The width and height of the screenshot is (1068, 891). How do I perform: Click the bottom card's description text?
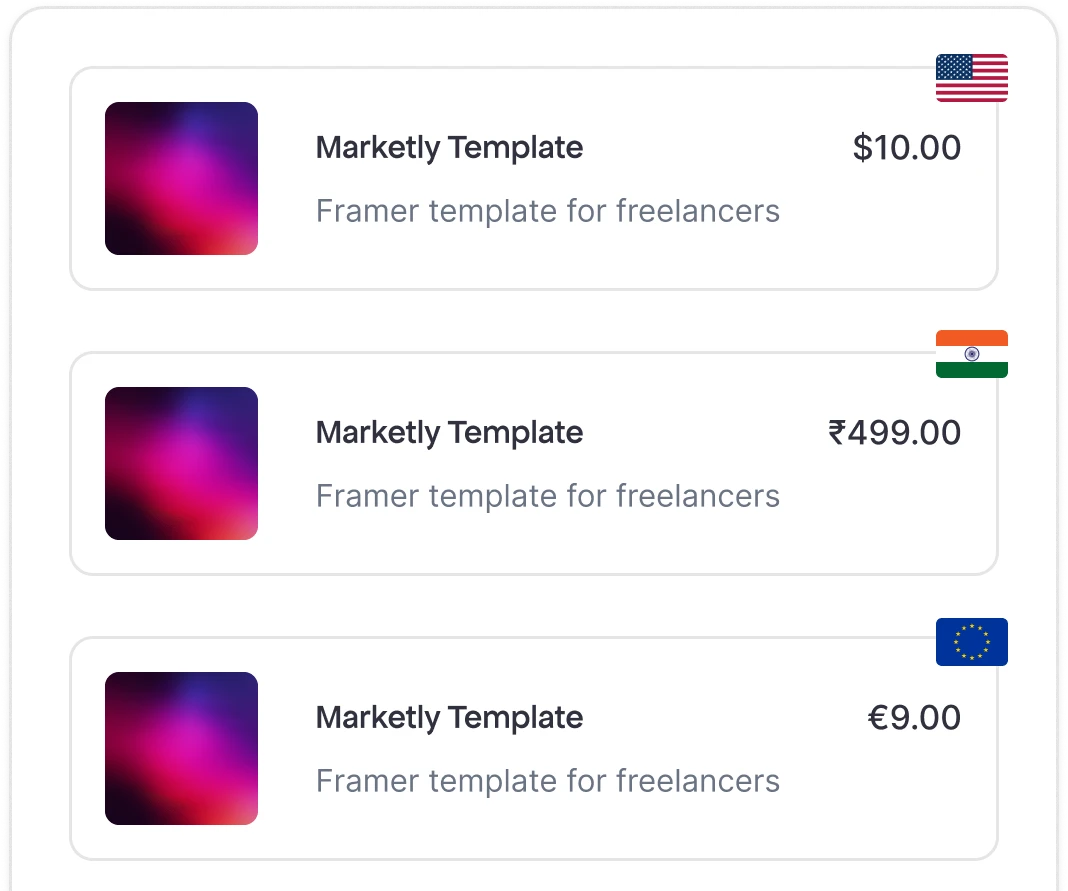(547, 781)
